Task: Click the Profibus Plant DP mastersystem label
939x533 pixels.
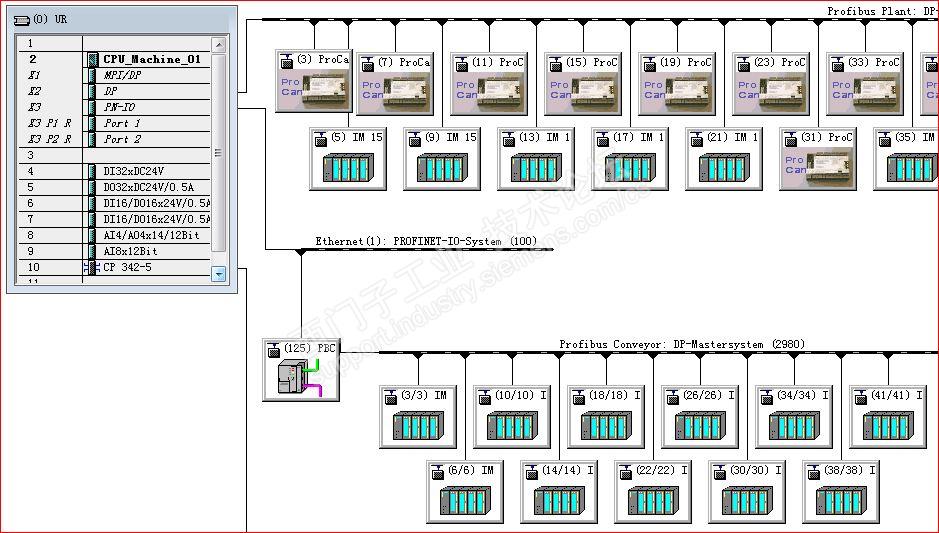Action: (883, 11)
